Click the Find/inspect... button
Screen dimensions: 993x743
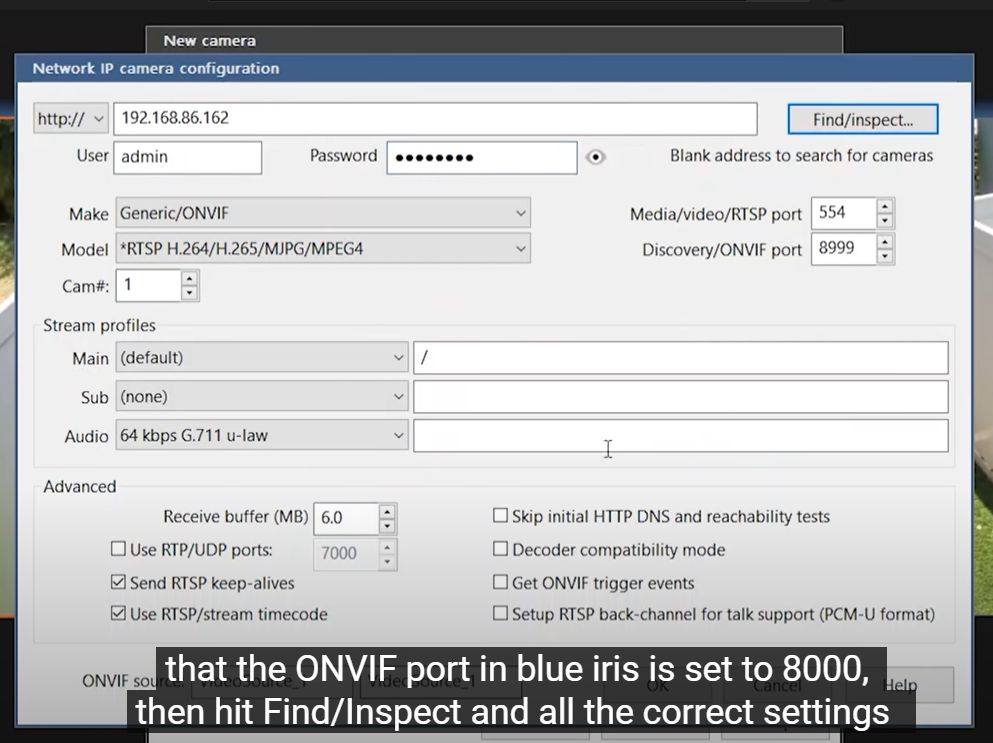862,119
